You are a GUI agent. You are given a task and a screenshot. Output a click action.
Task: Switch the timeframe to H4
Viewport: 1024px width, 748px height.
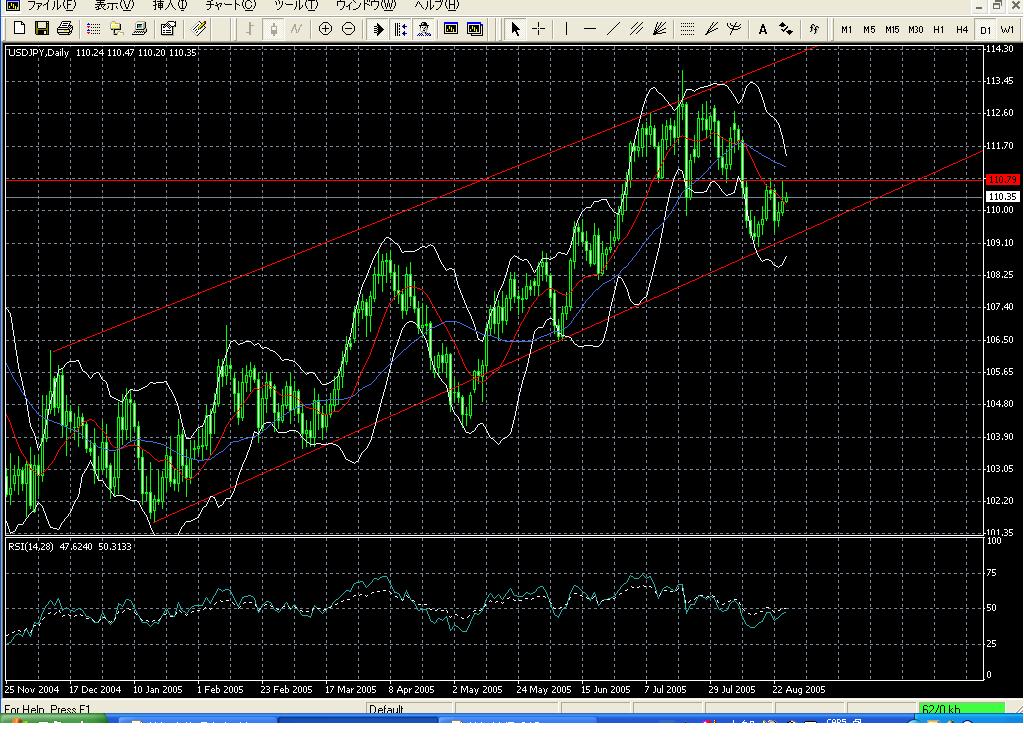point(962,30)
